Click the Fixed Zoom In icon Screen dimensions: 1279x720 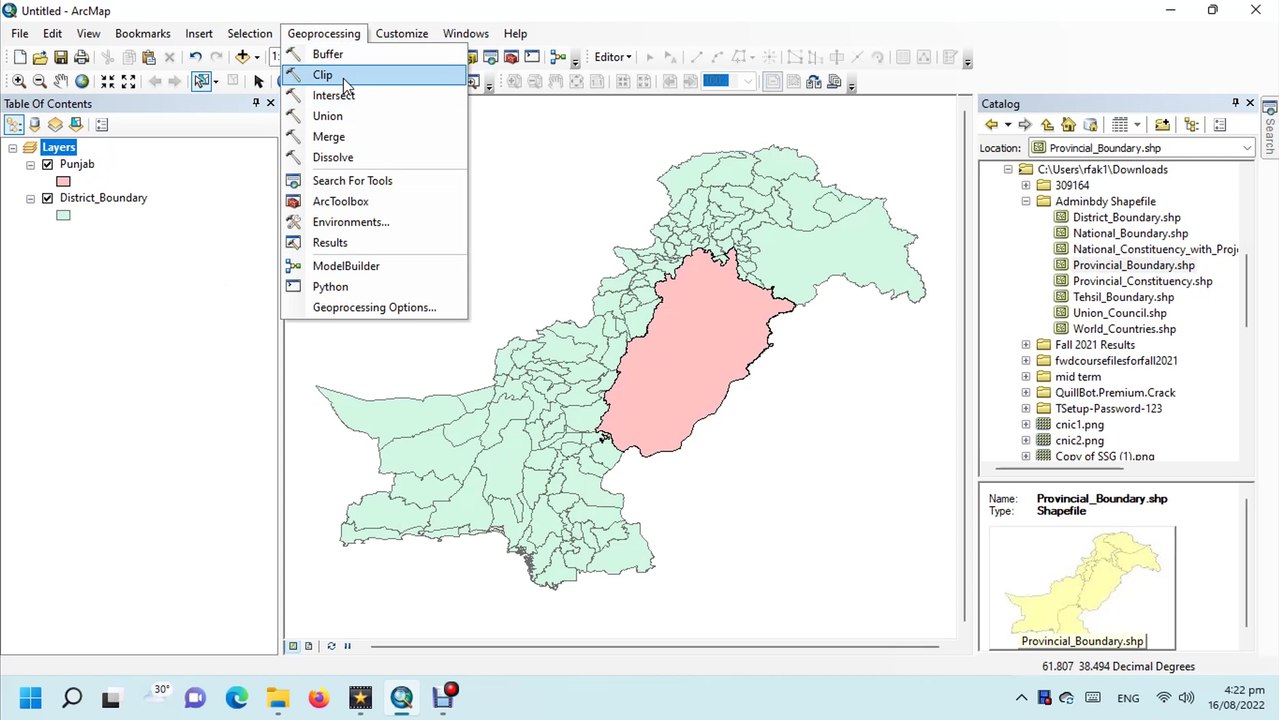tap(107, 81)
